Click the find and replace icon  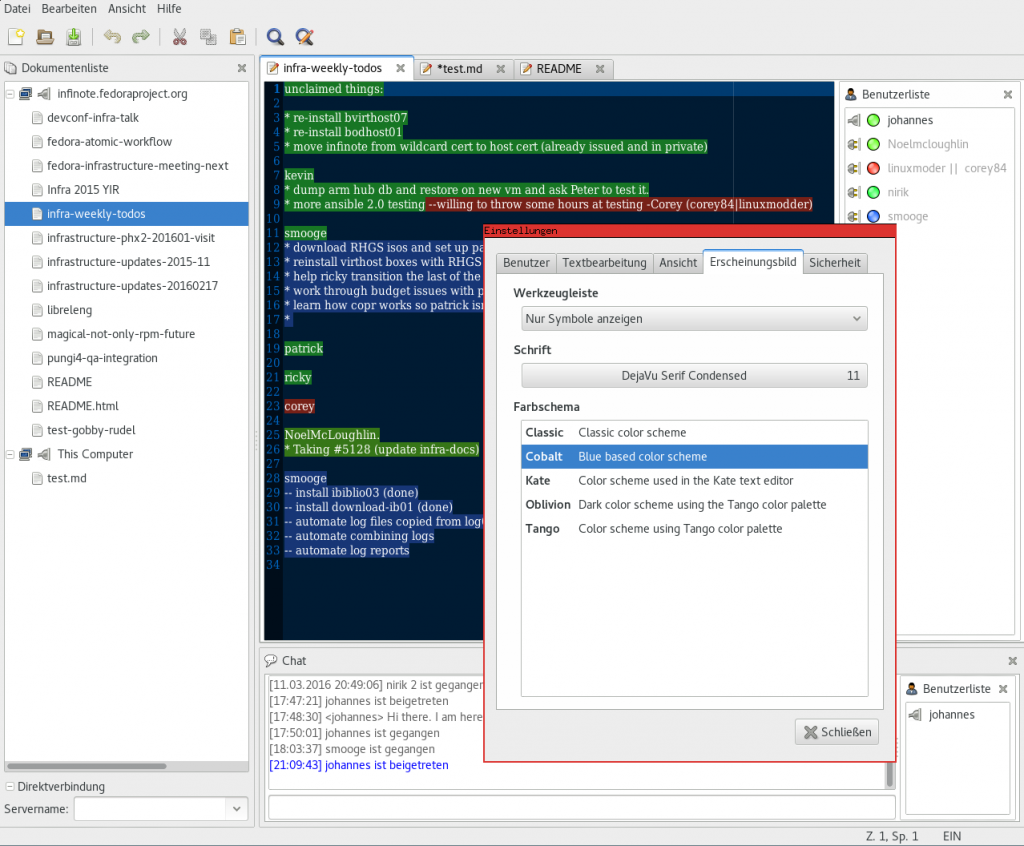click(305, 37)
